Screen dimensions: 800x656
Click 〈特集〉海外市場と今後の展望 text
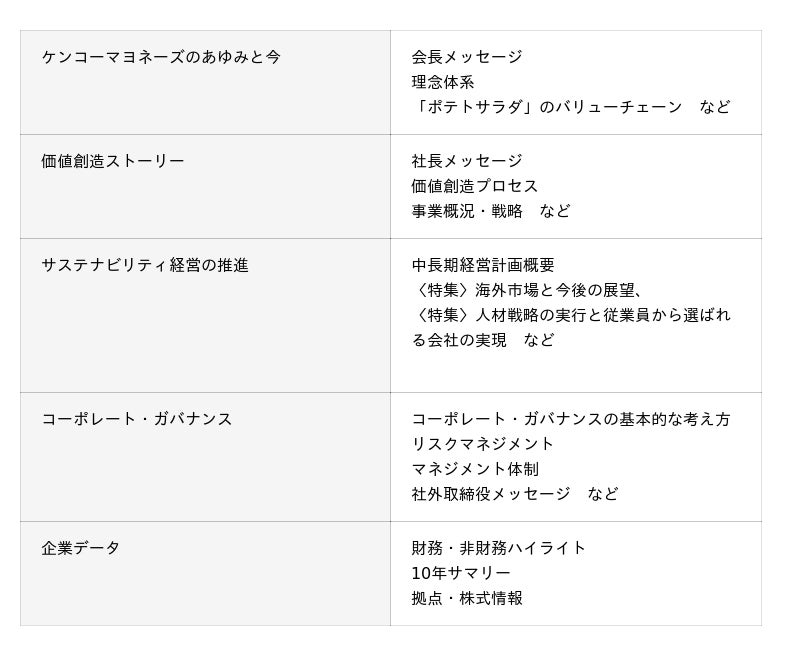[x=525, y=290]
